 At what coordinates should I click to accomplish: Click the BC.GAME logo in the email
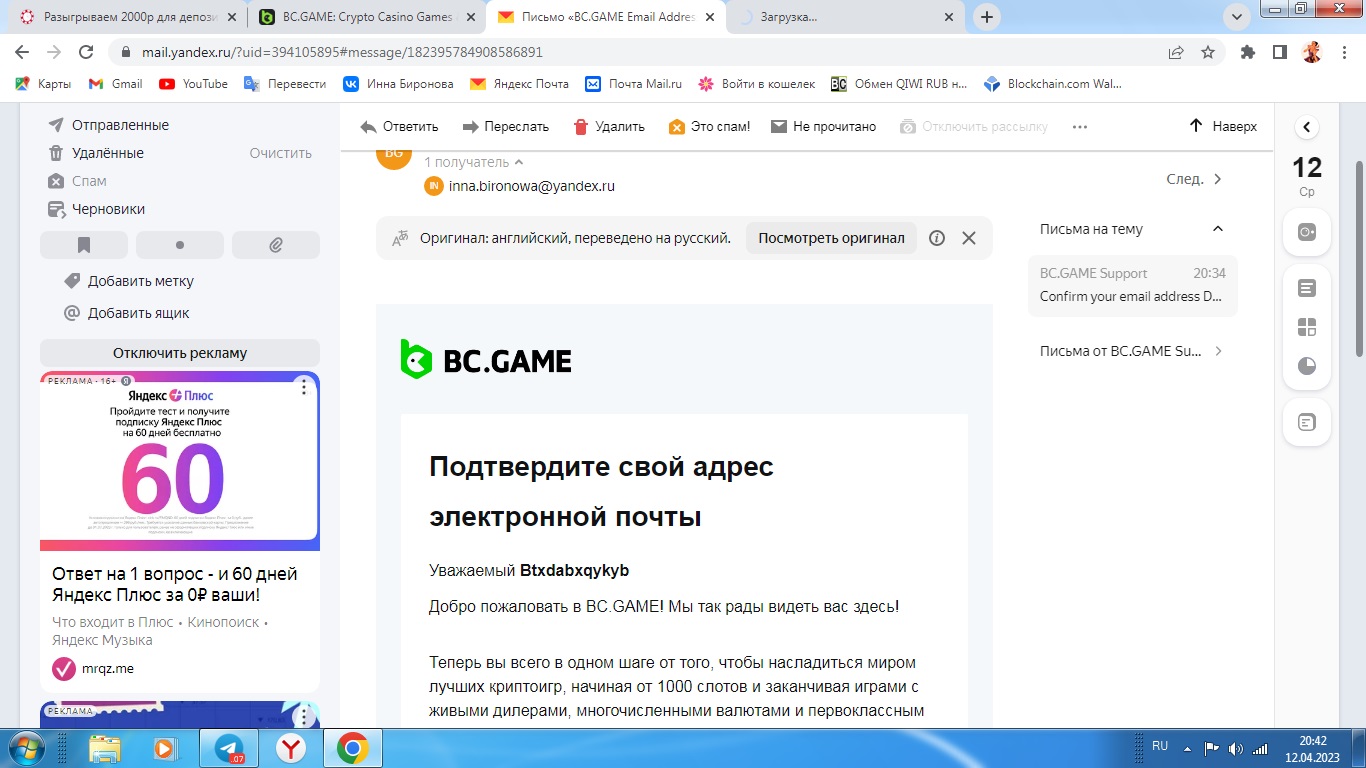[x=486, y=359]
